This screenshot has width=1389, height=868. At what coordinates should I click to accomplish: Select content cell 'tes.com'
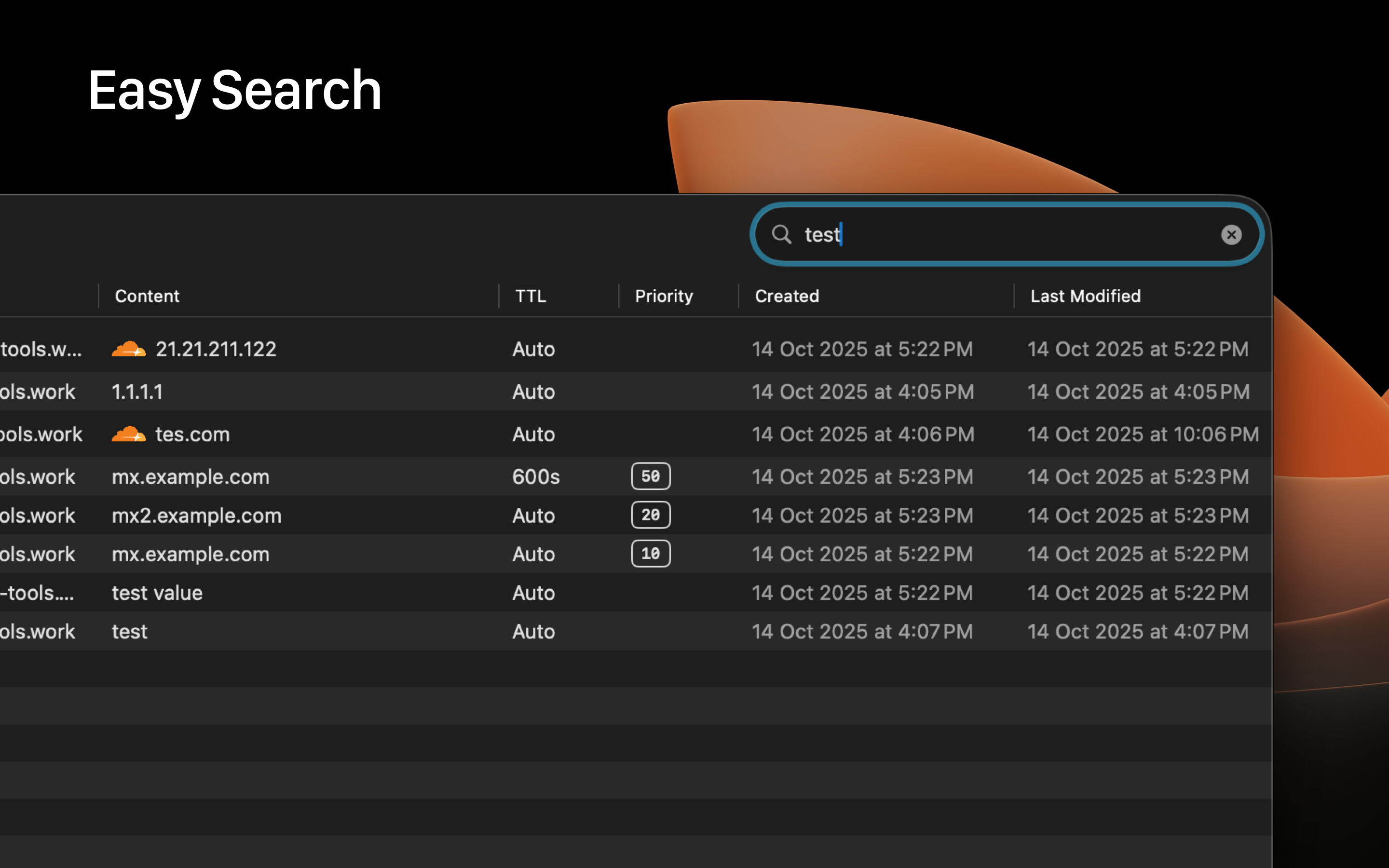192,434
